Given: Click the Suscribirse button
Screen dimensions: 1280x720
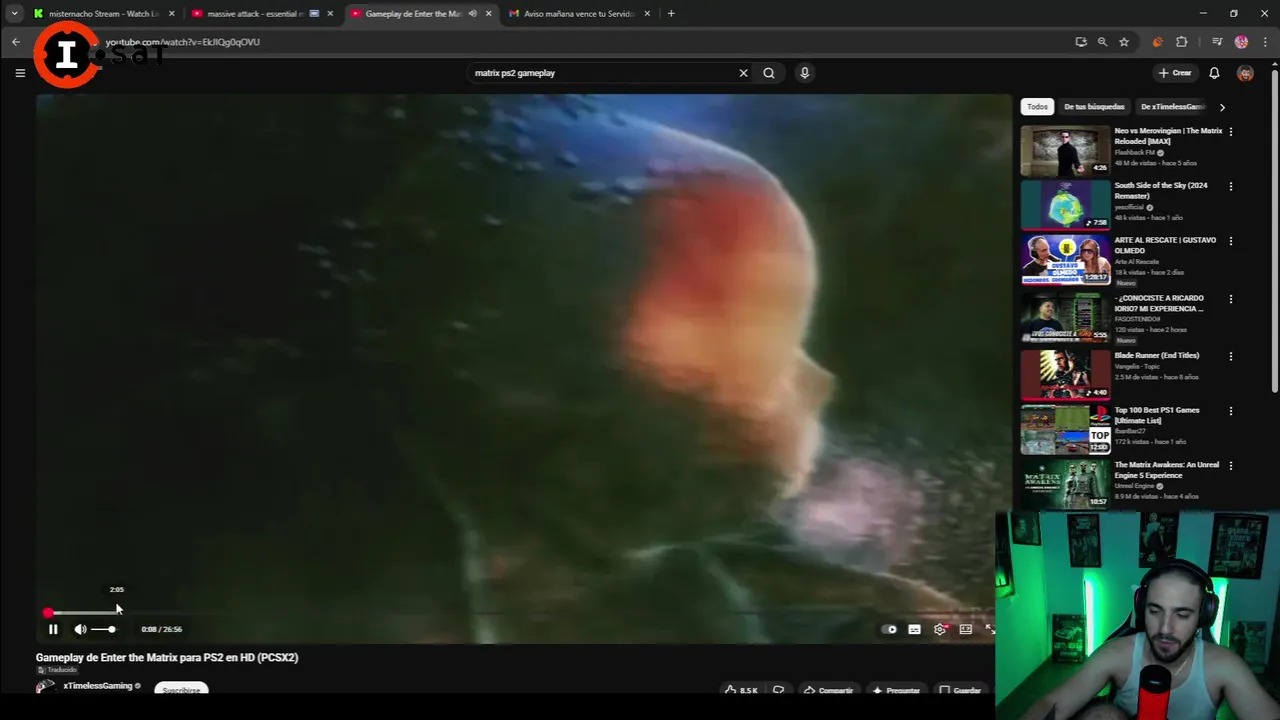Looking at the screenshot, I should (x=181, y=689).
